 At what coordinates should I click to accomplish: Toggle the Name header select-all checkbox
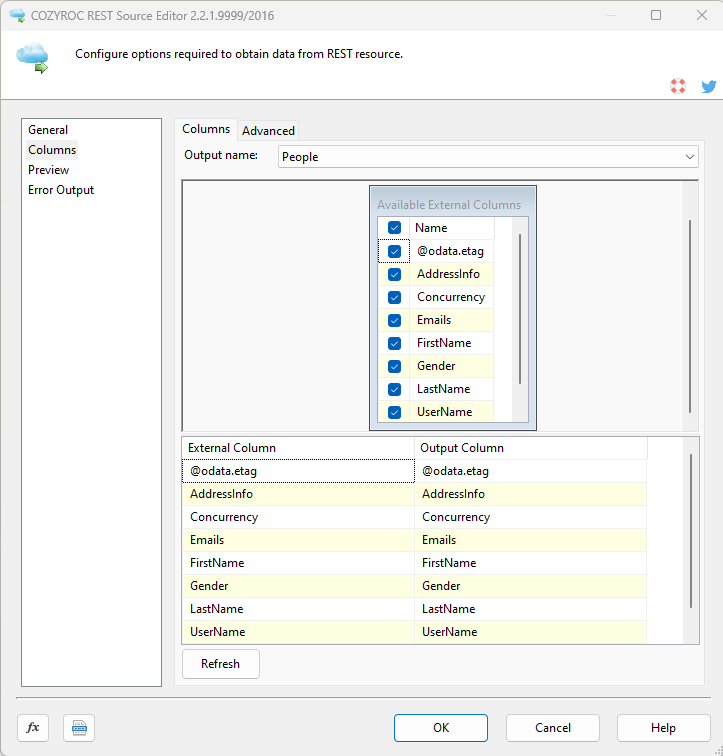(x=394, y=228)
